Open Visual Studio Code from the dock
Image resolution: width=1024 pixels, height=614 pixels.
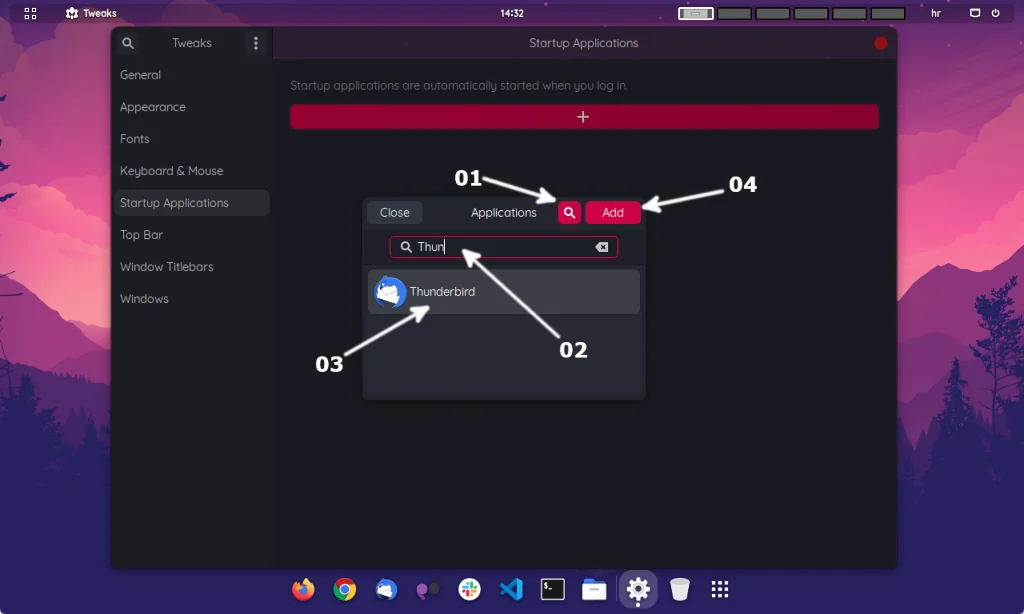[512, 590]
